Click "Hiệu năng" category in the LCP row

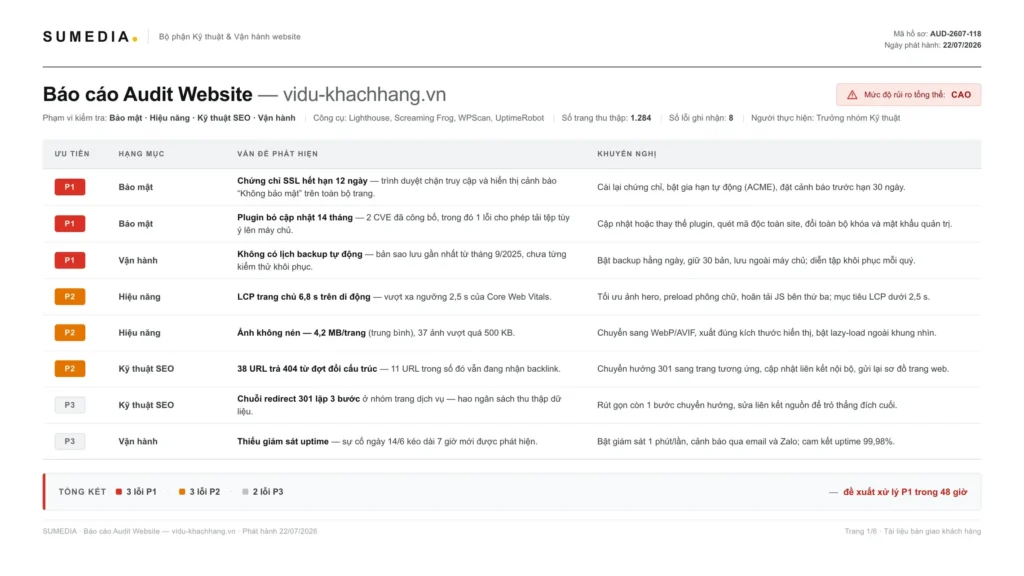tap(139, 296)
